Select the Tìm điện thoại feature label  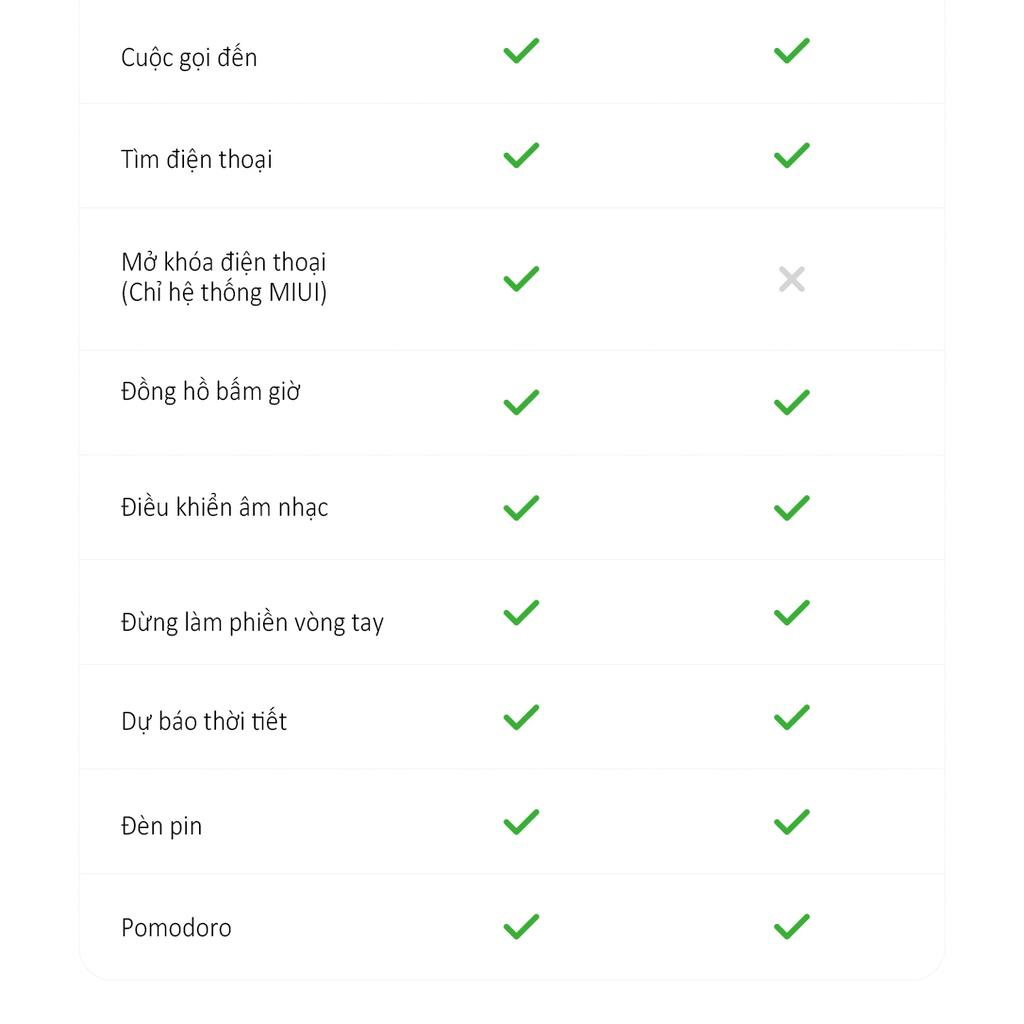pyautogui.click(x=197, y=159)
